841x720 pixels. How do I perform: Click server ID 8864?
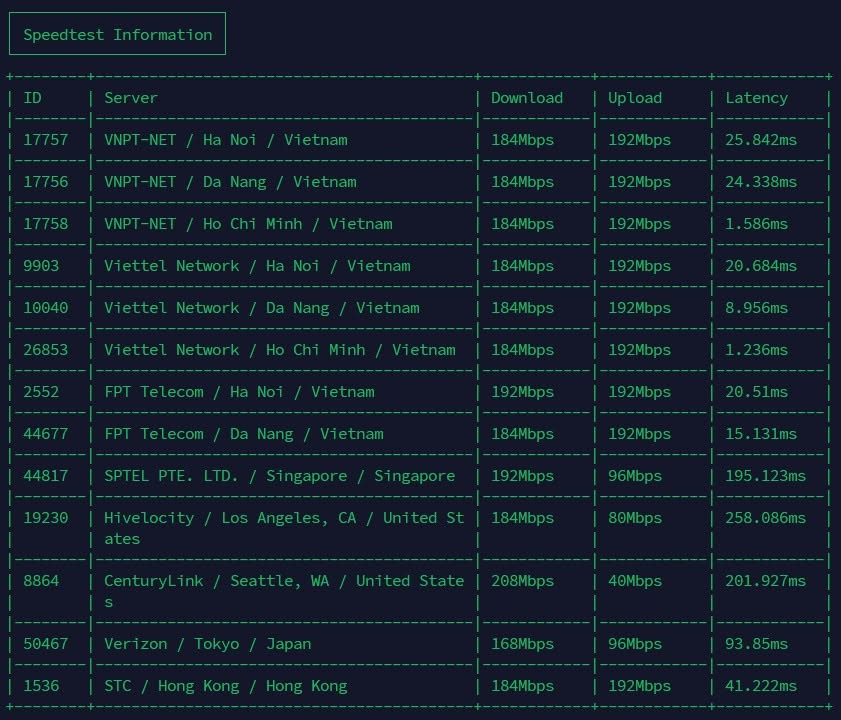click(x=41, y=581)
